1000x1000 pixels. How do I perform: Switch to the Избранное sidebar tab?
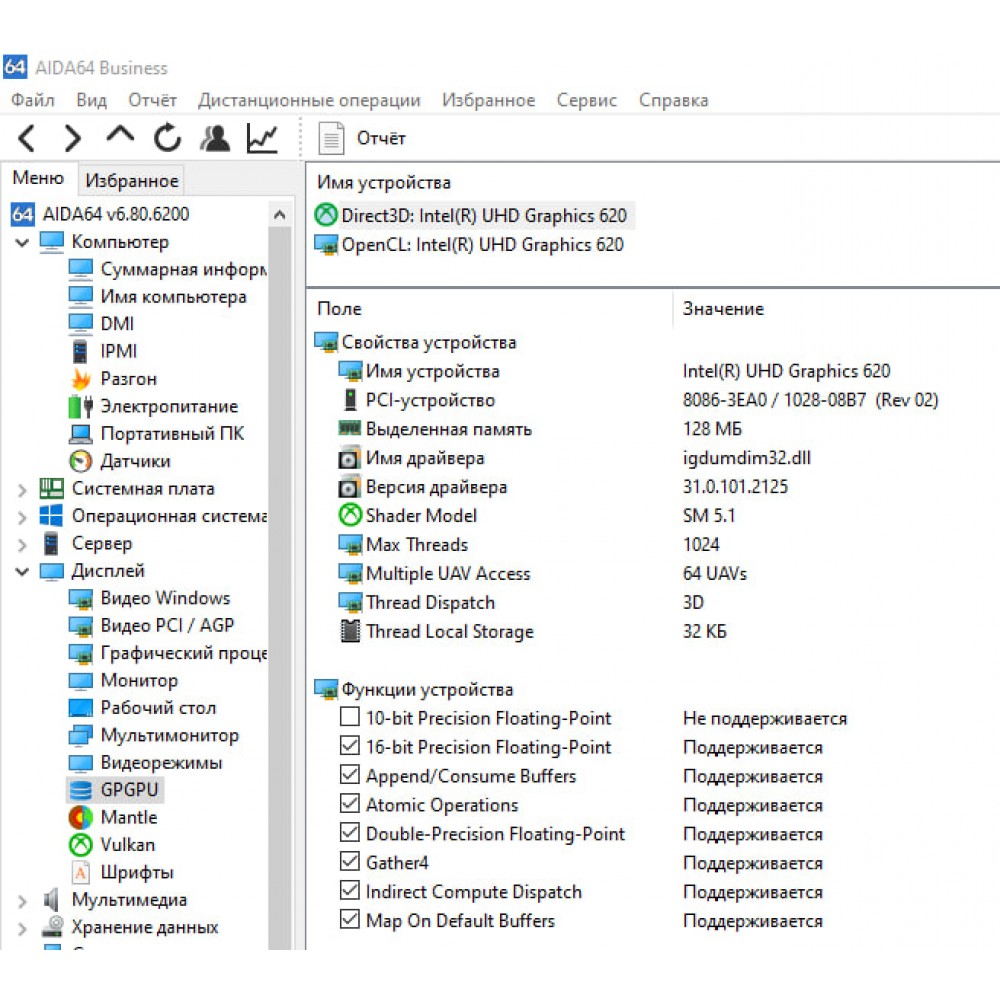point(132,180)
